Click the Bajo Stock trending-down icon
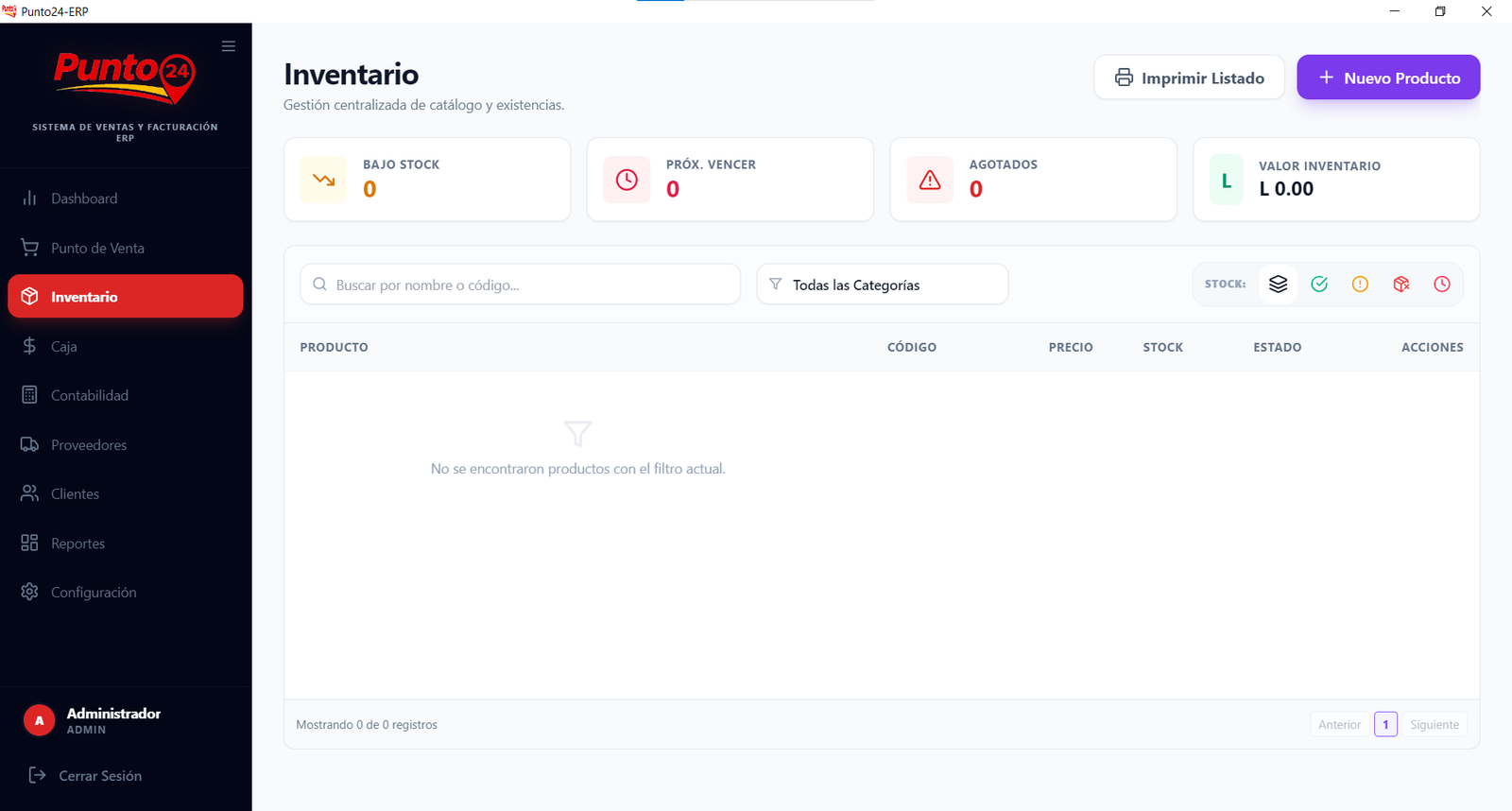The height and width of the screenshot is (811, 1512). coord(323,180)
